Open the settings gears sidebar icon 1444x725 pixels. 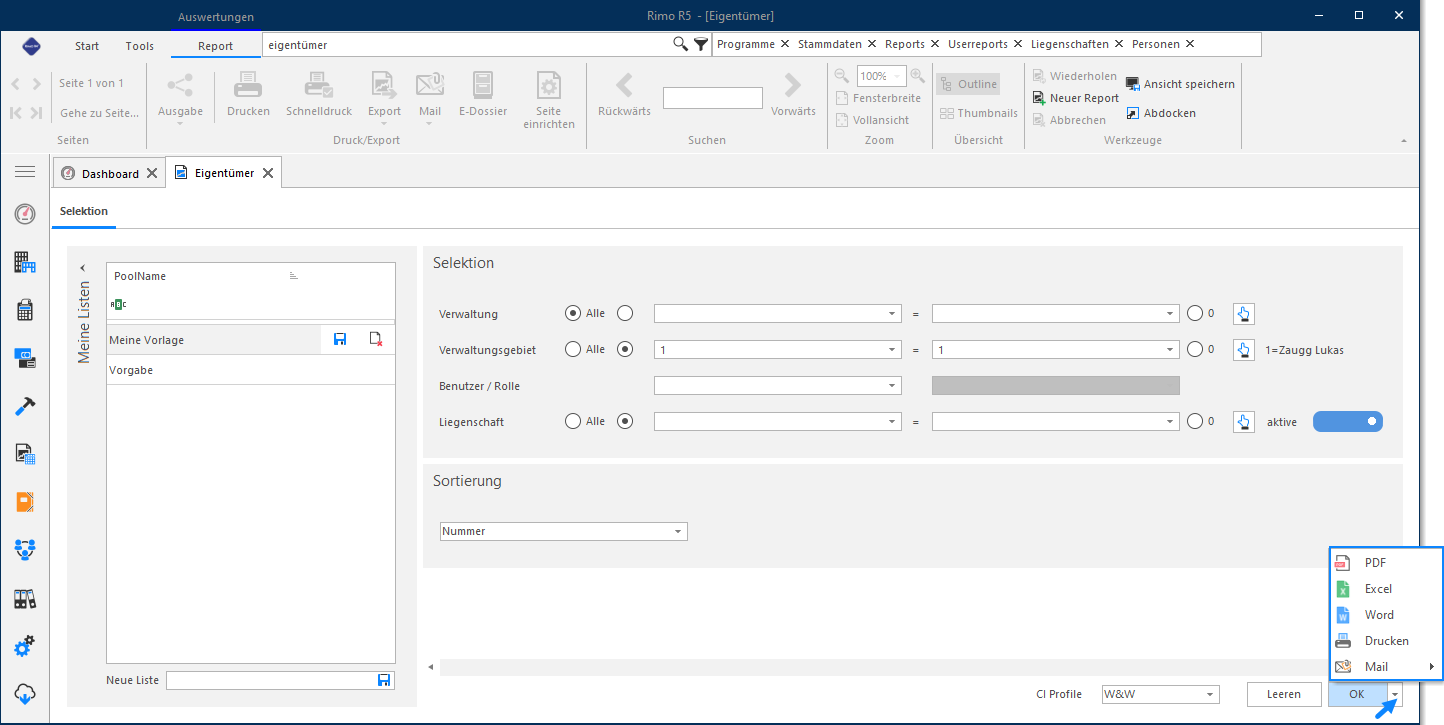tap(25, 646)
